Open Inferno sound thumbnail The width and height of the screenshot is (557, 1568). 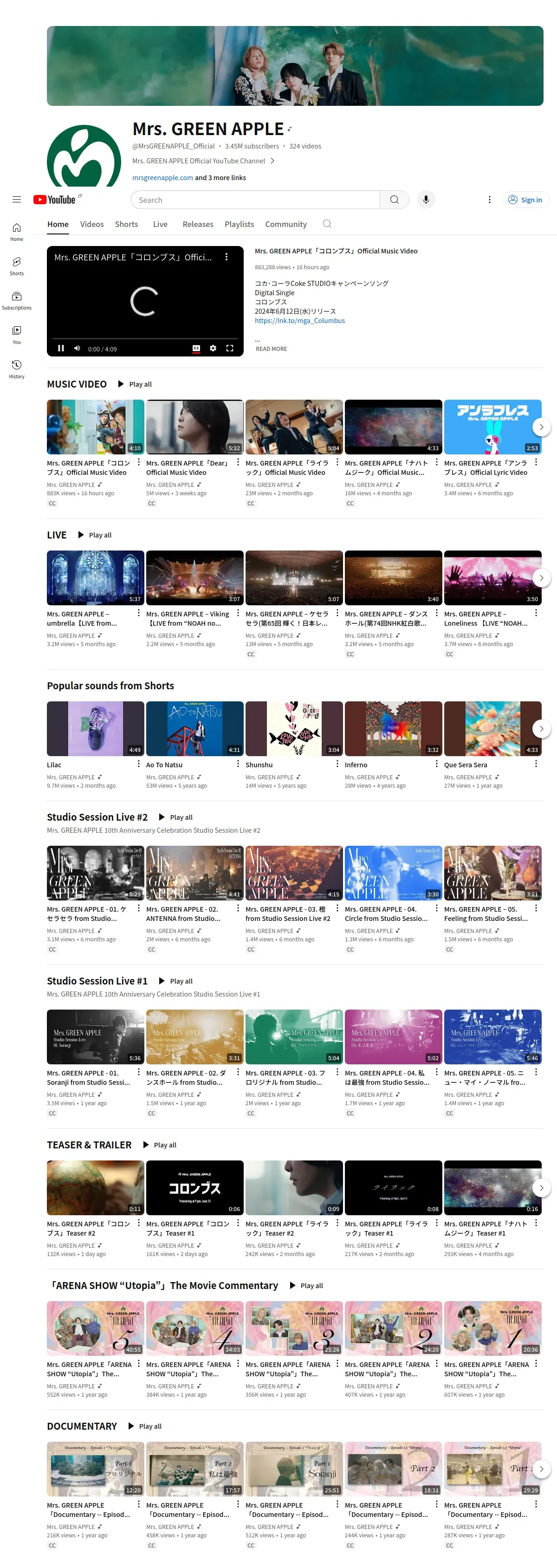click(393, 729)
